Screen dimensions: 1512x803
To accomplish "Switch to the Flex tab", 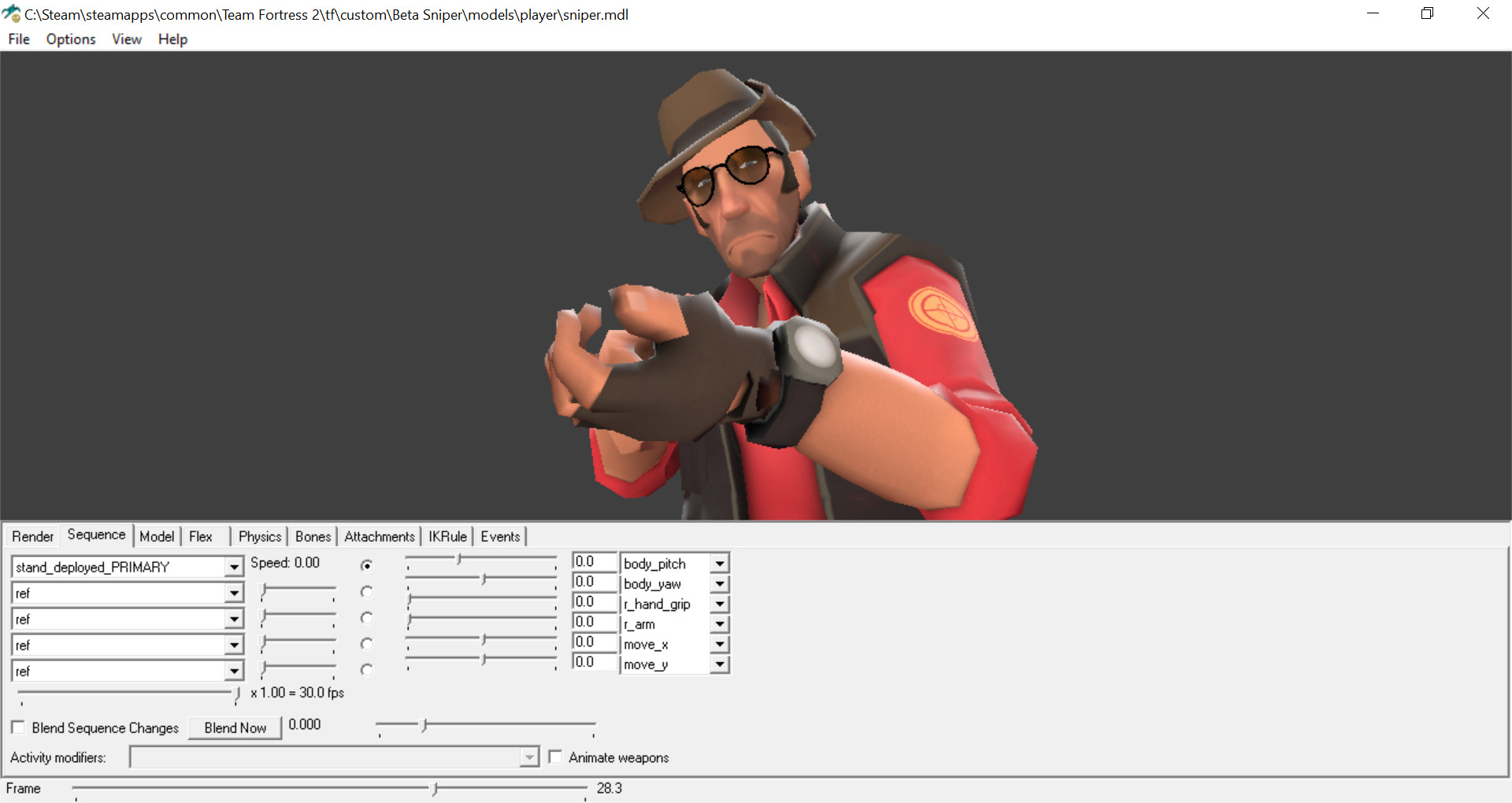I will (x=199, y=536).
